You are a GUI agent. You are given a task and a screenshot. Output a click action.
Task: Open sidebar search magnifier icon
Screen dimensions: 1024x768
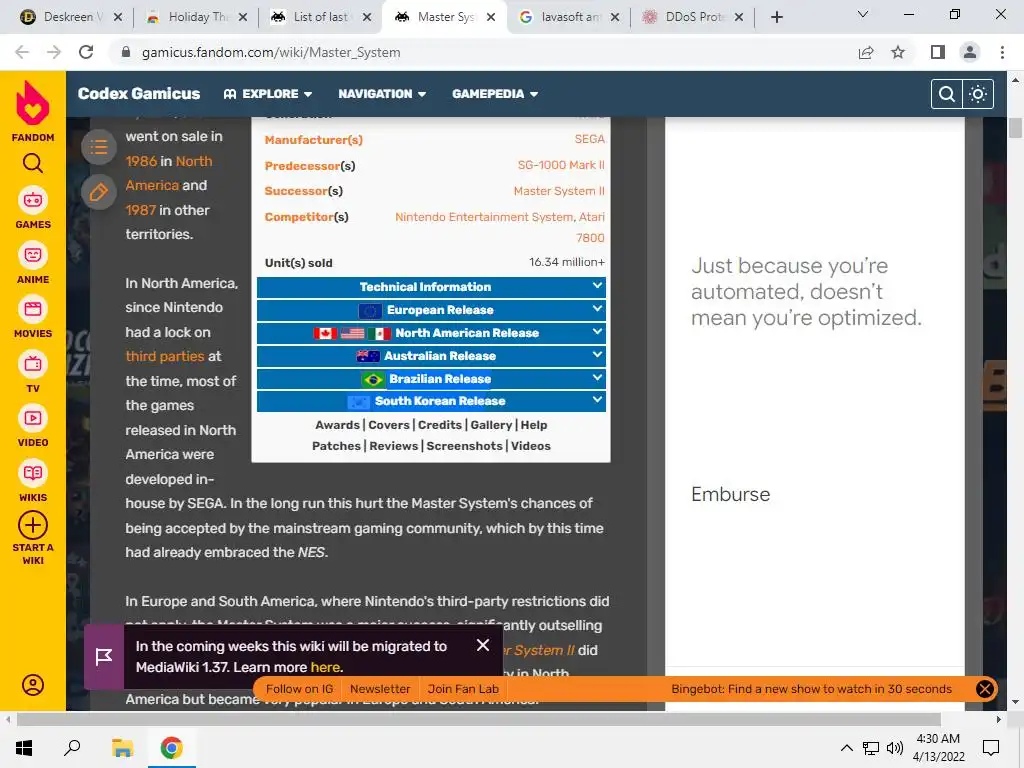pyautogui.click(x=33, y=163)
